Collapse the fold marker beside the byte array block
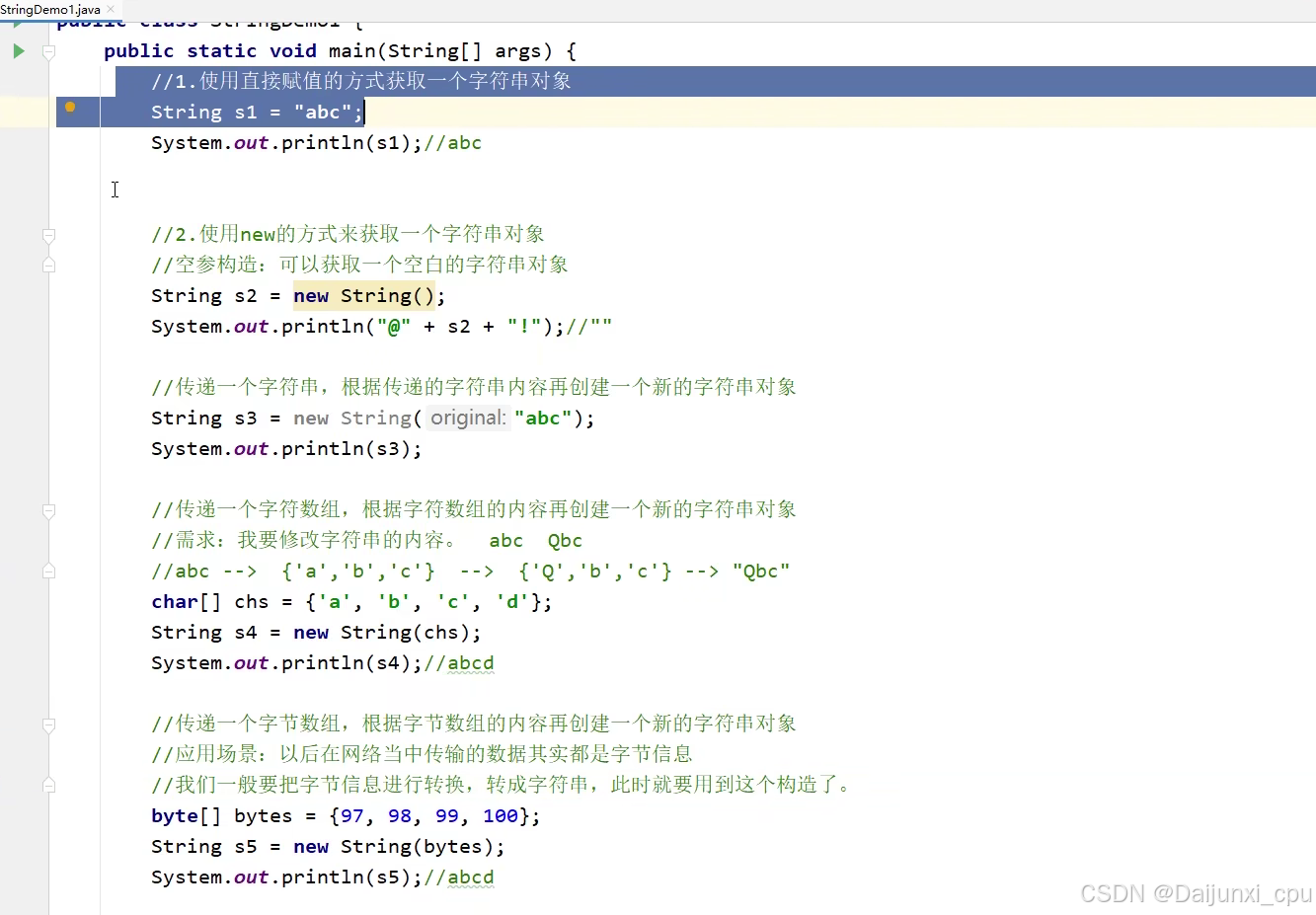 (x=48, y=725)
